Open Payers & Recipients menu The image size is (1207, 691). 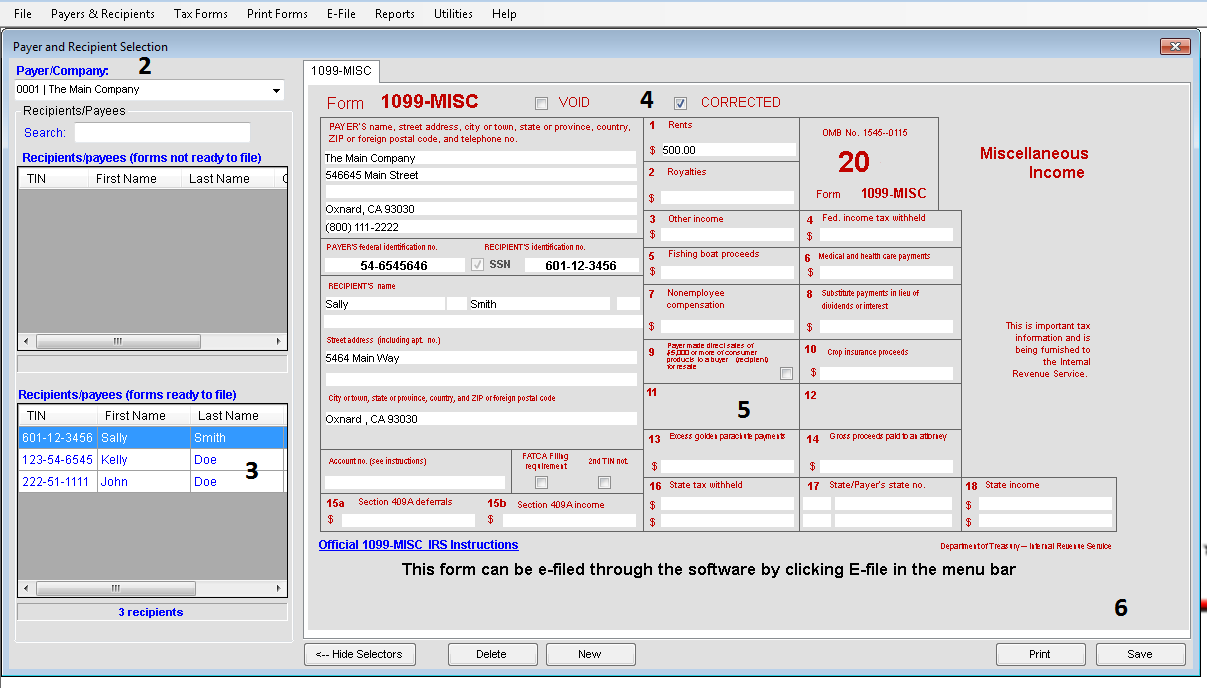[102, 14]
